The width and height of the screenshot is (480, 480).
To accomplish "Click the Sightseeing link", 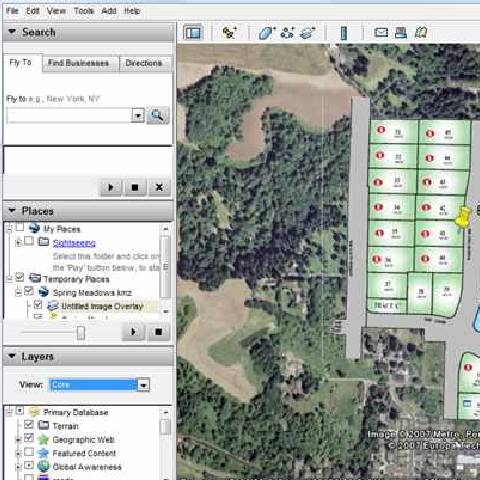I will tap(74, 243).
